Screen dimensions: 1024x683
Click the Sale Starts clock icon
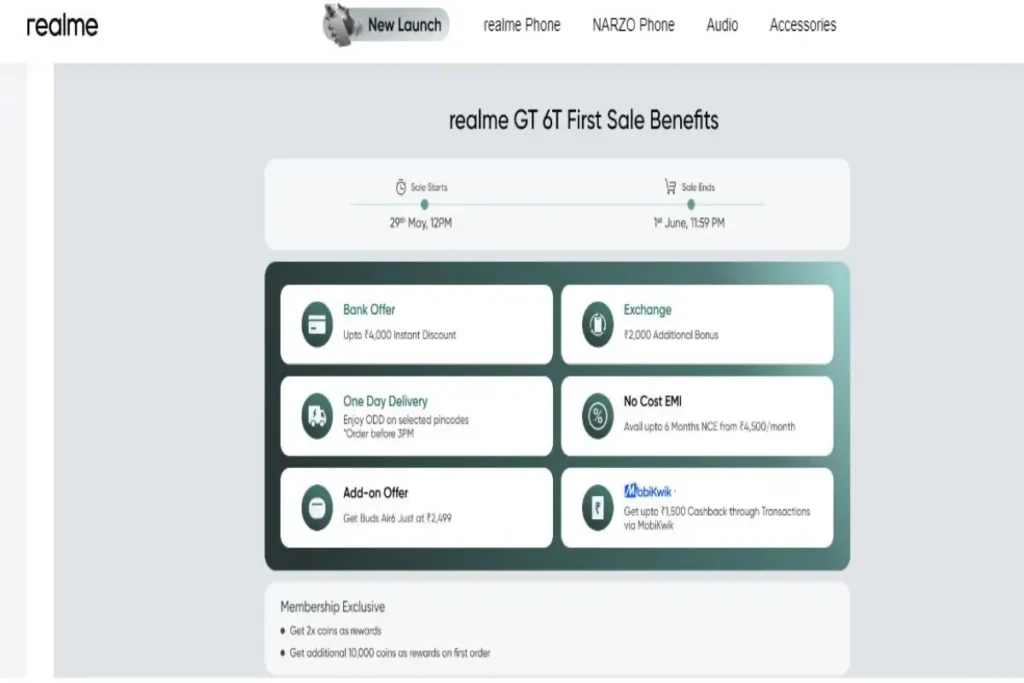(401, 187)
